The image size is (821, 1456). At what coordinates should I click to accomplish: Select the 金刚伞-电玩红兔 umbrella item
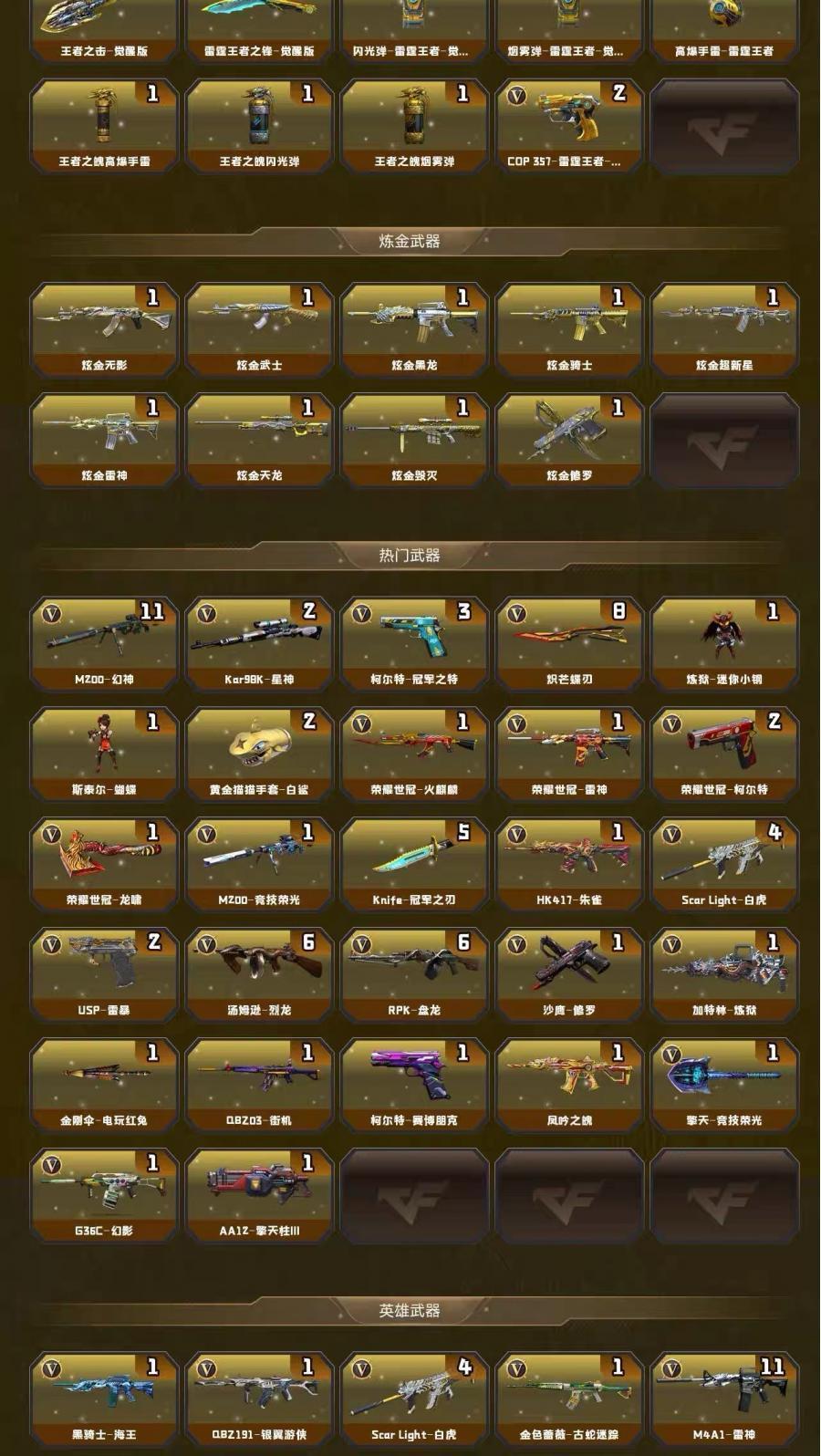(104, 1086)
